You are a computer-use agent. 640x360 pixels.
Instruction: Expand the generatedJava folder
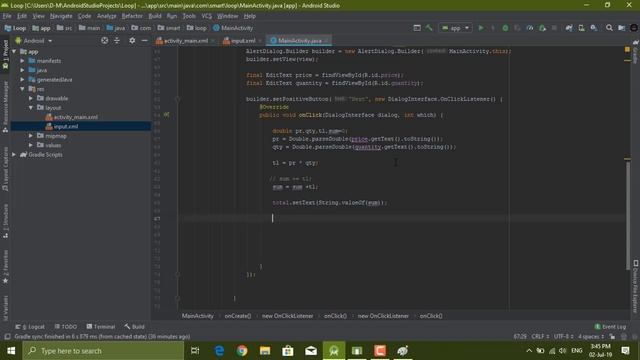pos(22,80)
